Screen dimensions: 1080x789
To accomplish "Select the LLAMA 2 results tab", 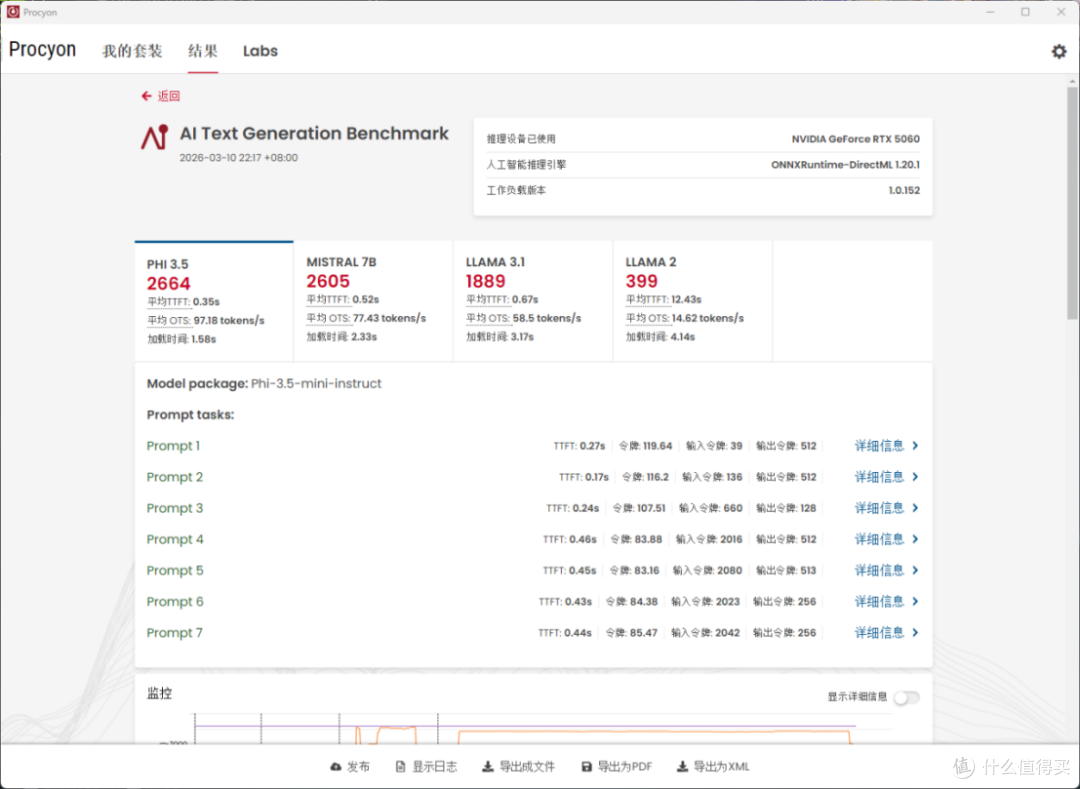I will pos(693,300).
